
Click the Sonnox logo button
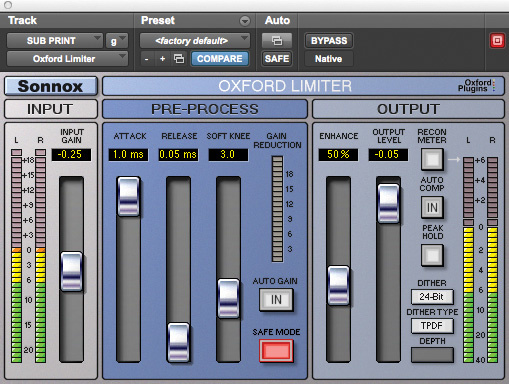(x=51, y=86)
